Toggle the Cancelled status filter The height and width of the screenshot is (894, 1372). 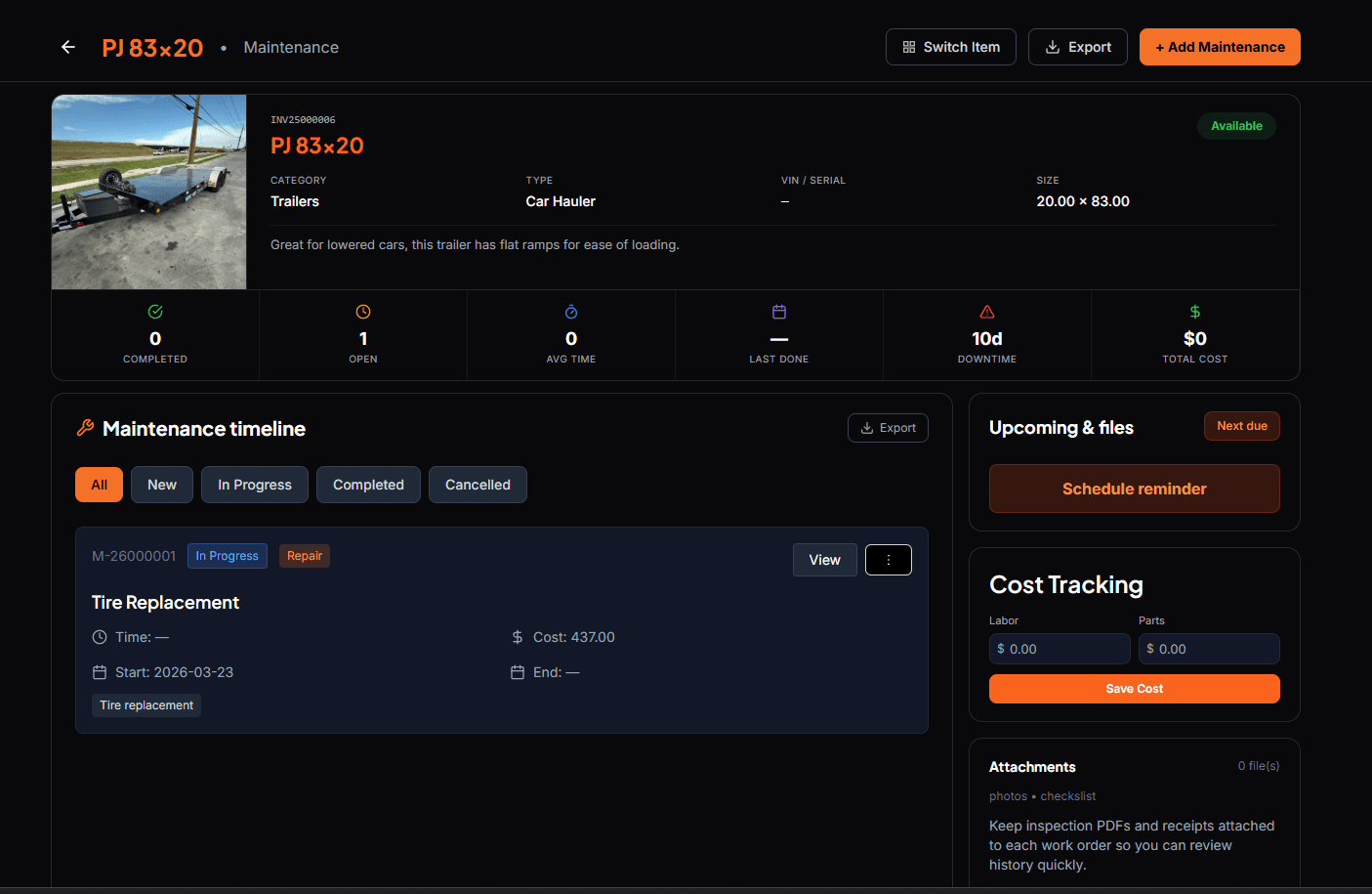tap(478, 484)
